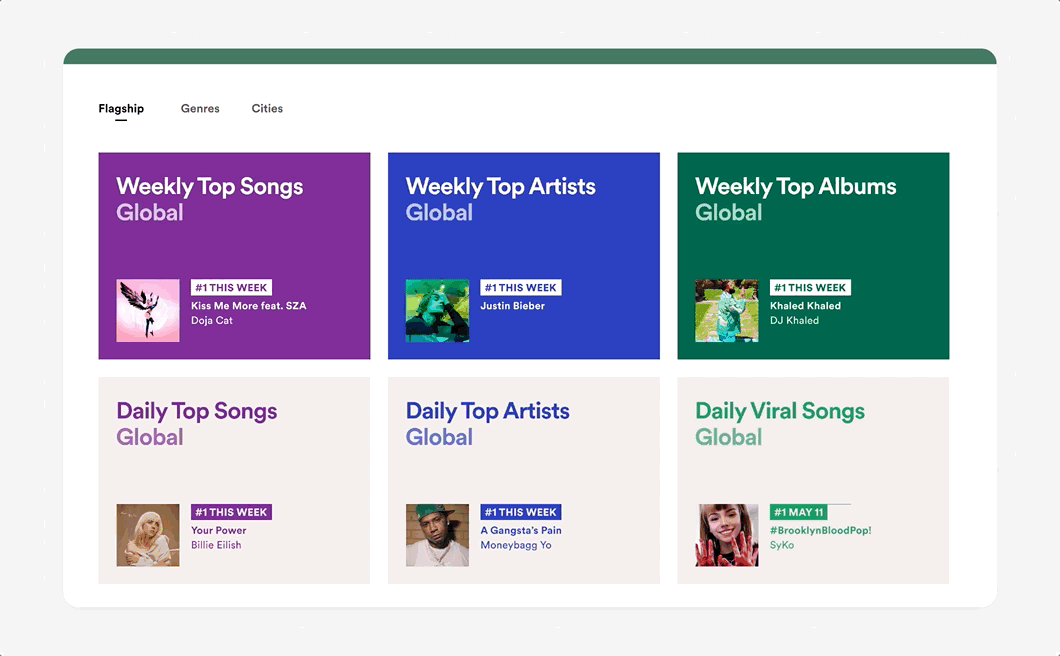Viewport: 1060px width, 656px height.
Task: Click Kiss Me More album cover thumbnail
Action: pos(148,310)
